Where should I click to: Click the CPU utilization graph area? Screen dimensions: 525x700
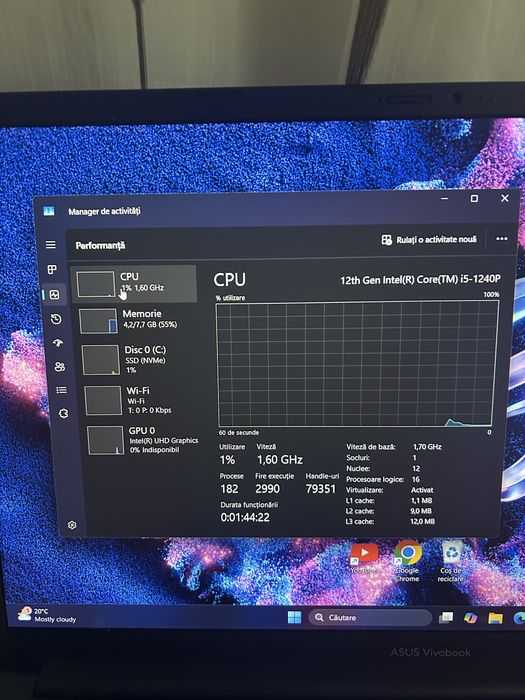click(356, 364)
